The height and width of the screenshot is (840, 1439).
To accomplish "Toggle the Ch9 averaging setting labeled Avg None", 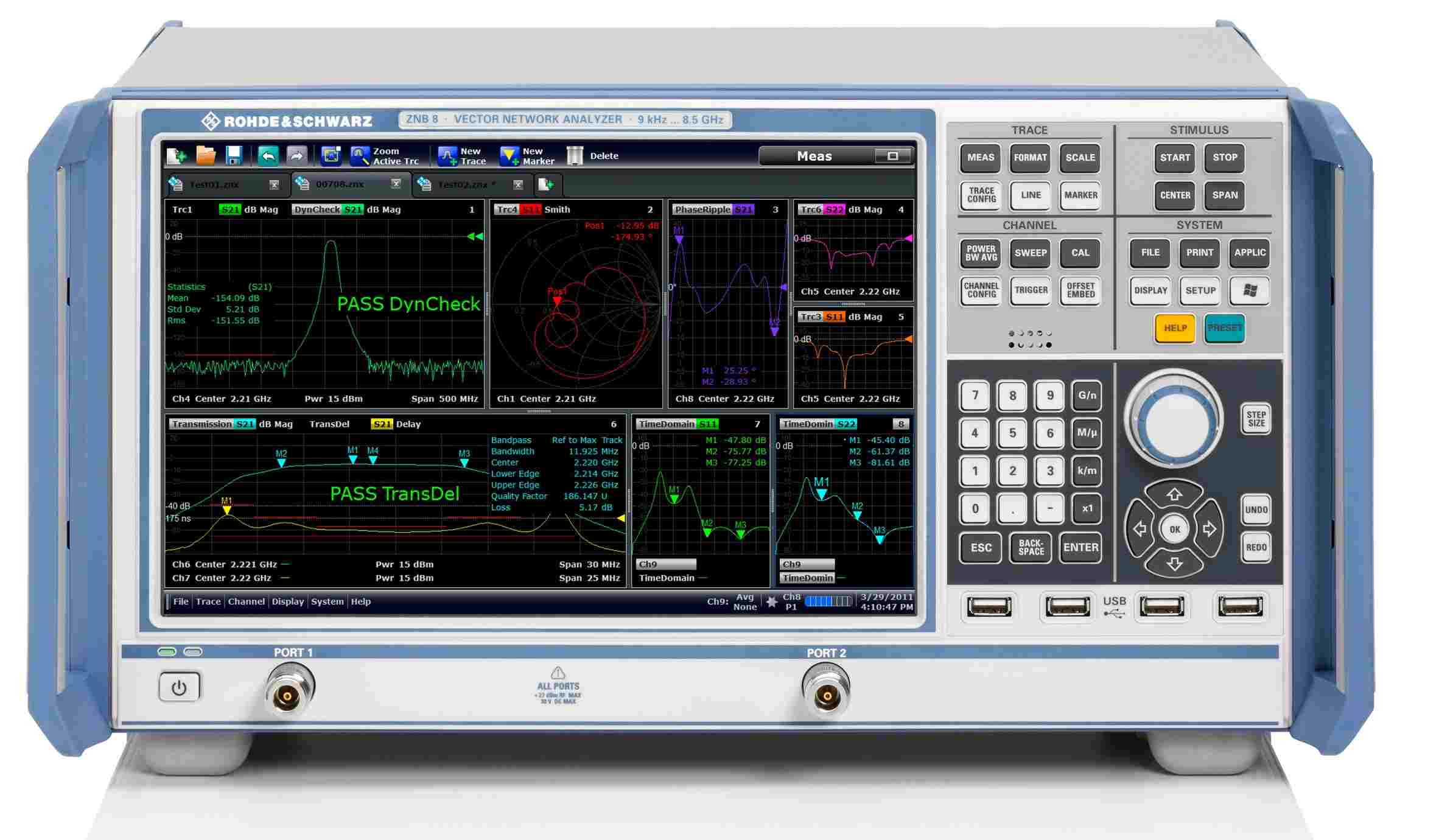I will pyautogui.click(x=744, y=601).
